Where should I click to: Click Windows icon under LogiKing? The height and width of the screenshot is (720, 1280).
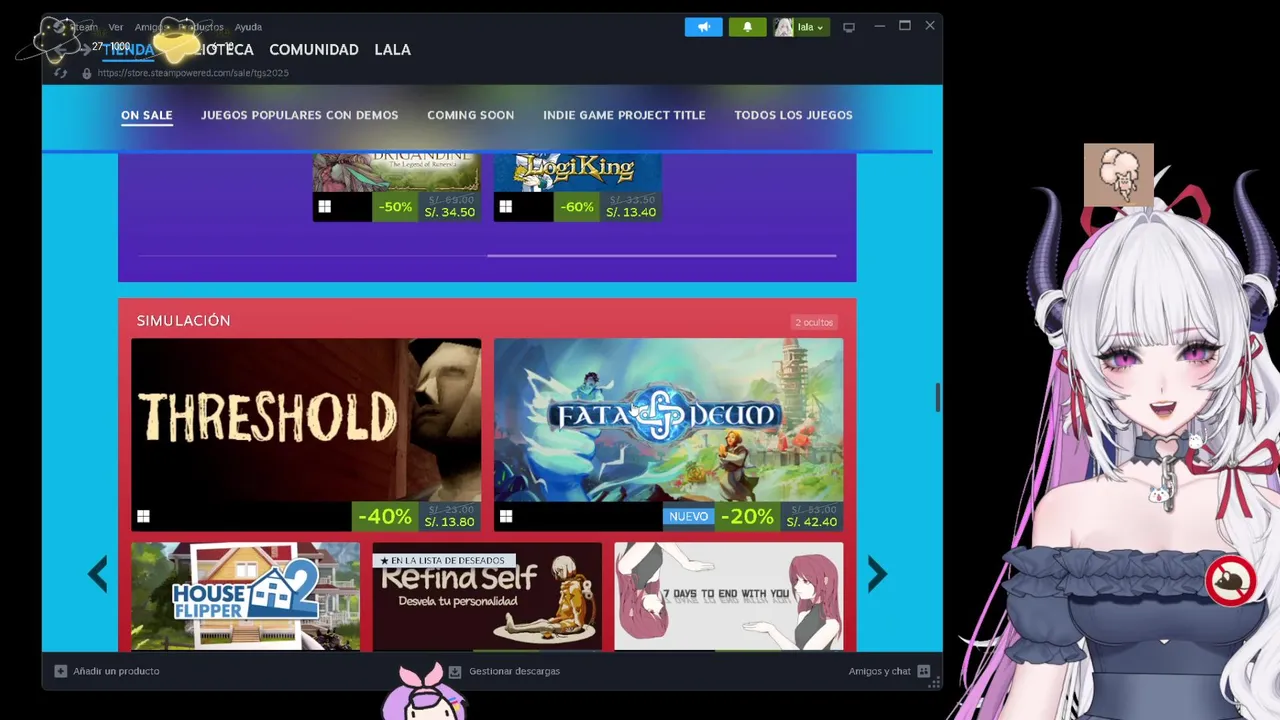click(x=505, y=207)
